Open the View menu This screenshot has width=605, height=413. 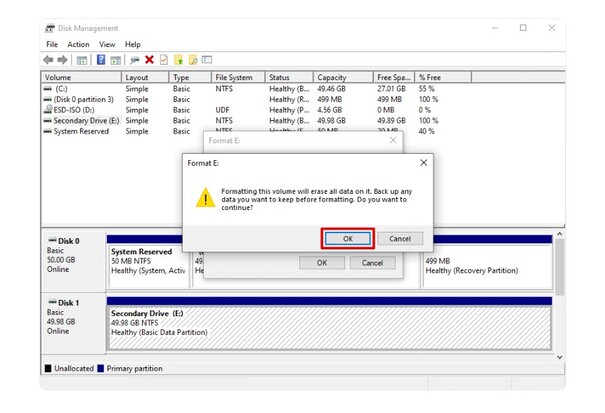pos(106,44)
